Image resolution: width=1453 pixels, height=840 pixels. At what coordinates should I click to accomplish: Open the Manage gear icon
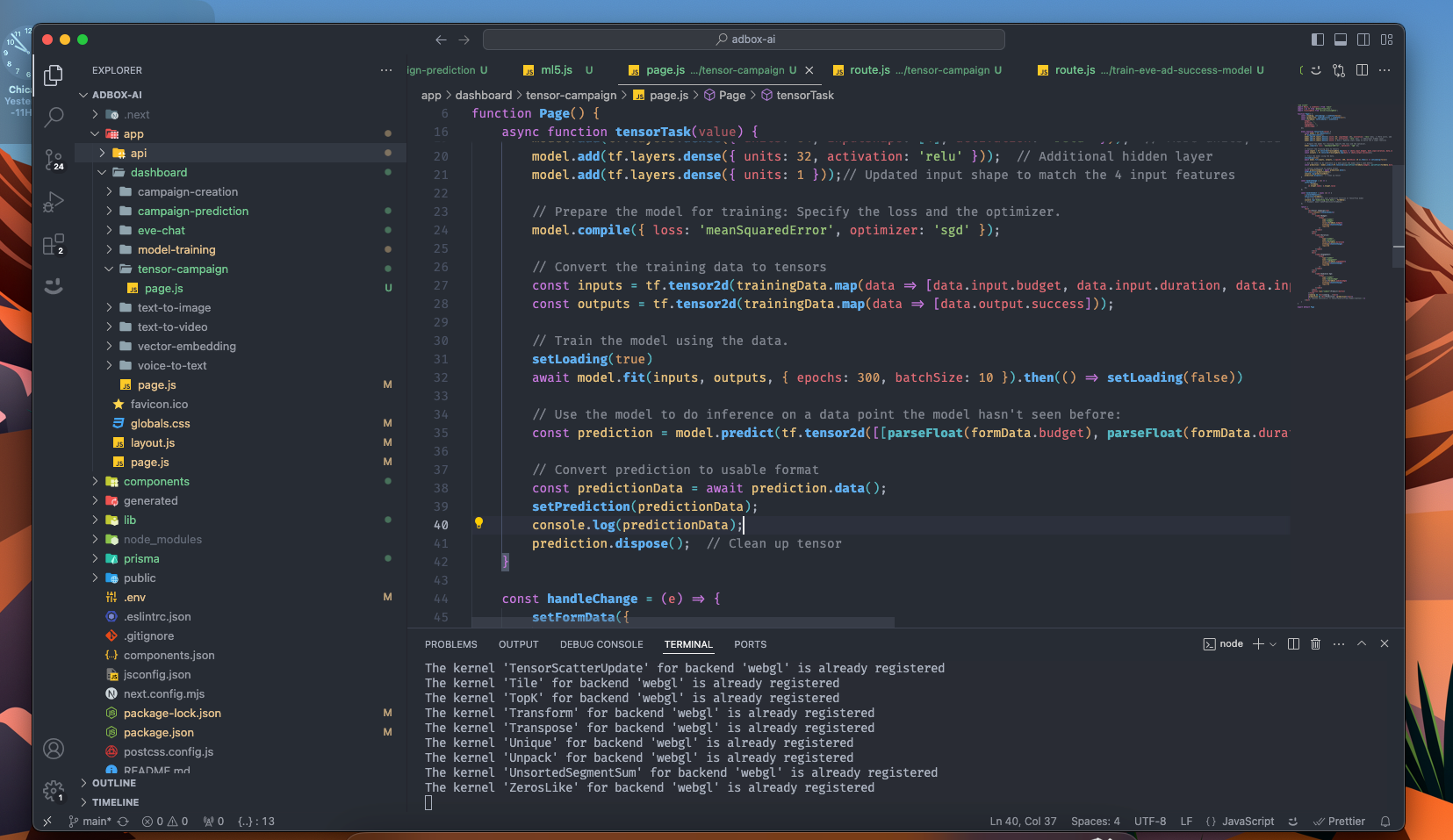pos(54,791)
